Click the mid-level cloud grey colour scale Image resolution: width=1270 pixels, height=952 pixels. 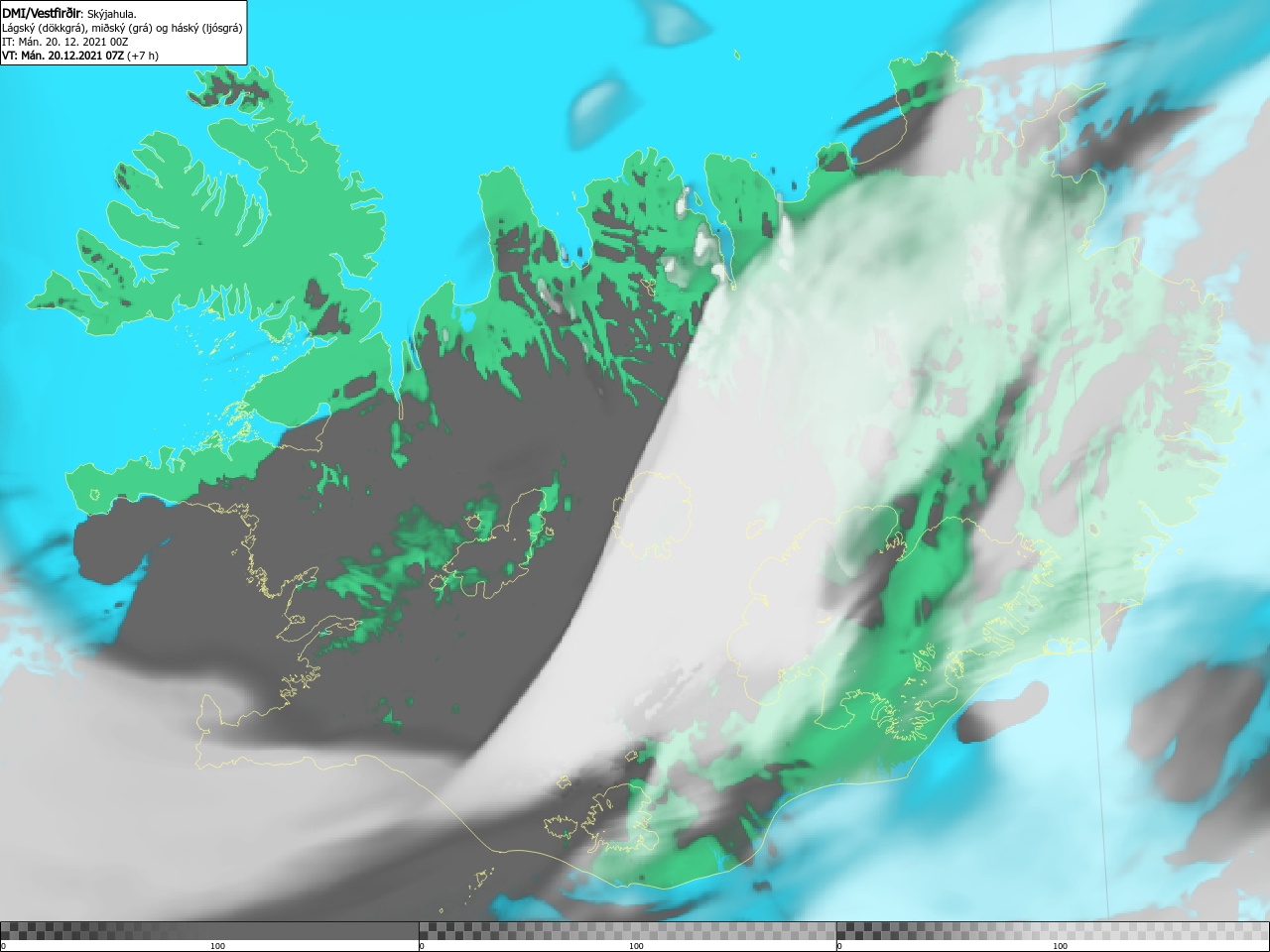click(x=627, y=930)
